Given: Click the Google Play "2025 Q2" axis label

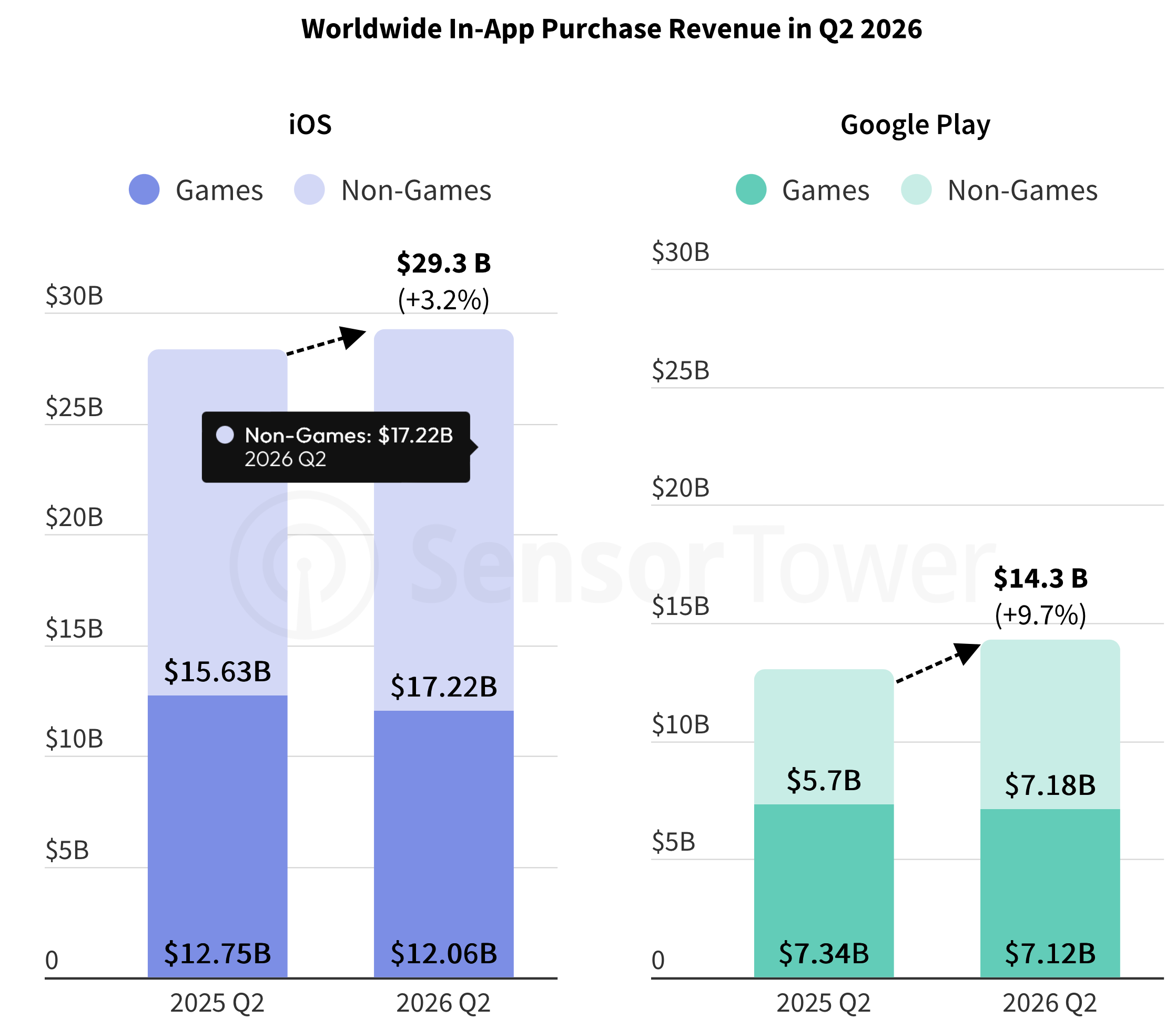Looking at the screenshot, I should pos(824,1003).
